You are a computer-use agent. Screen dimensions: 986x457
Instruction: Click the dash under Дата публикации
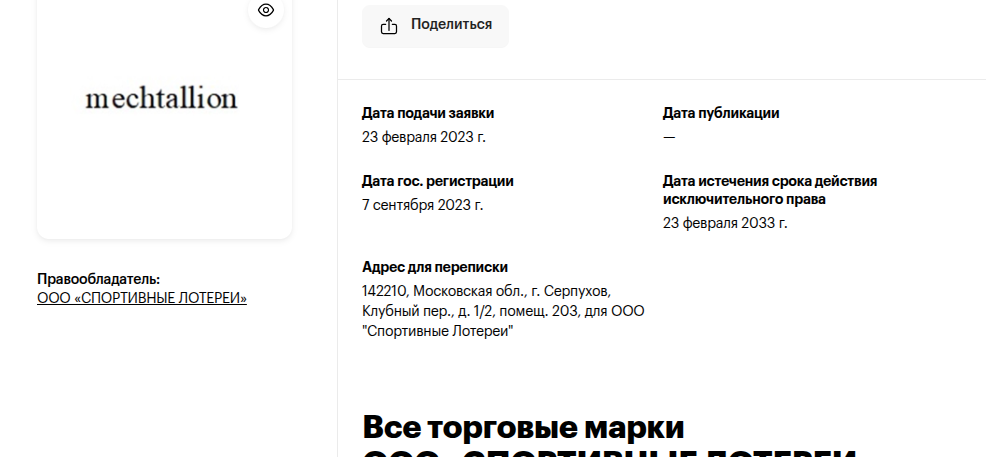(x=669, y=137)
